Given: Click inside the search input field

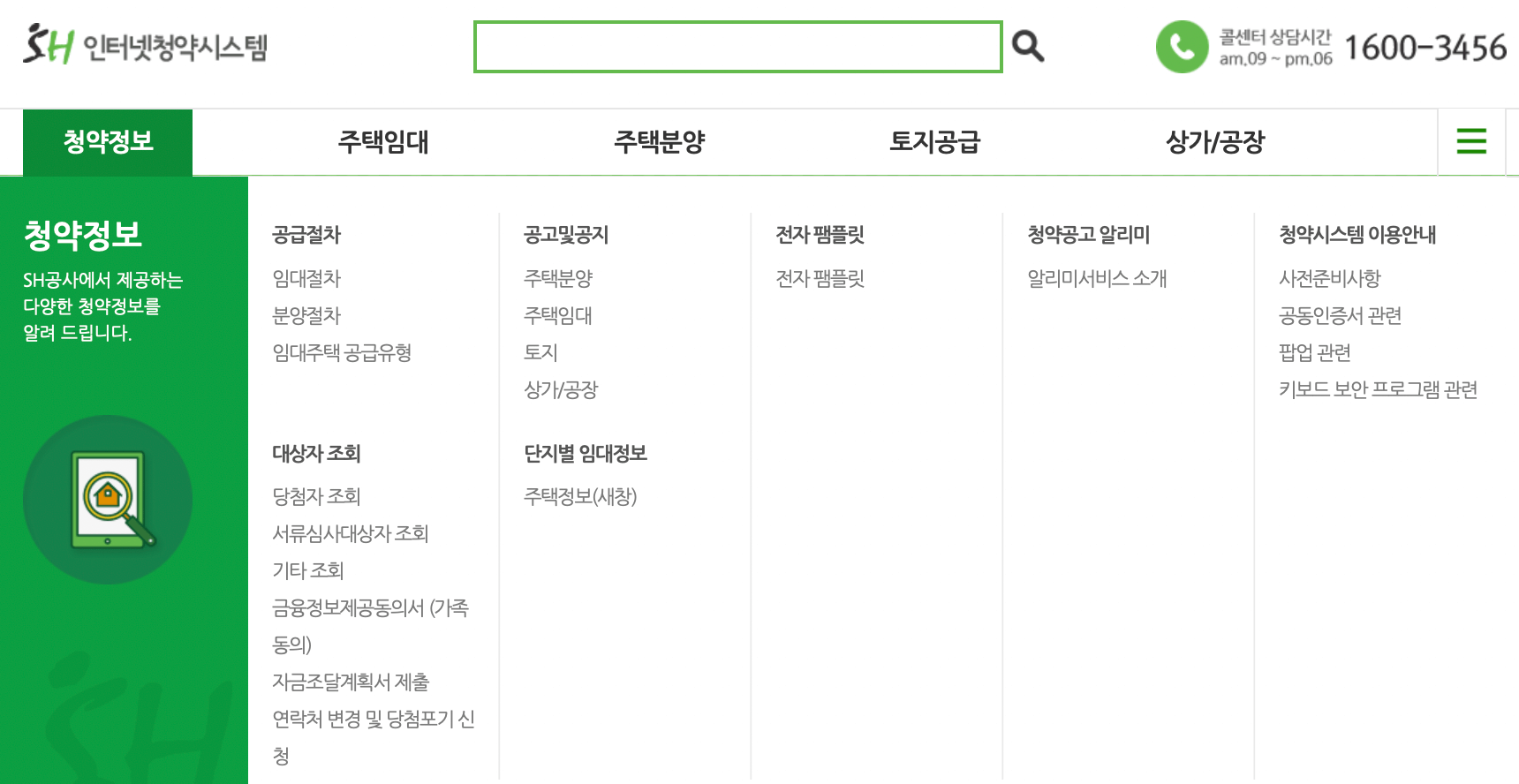Looking at the screenshot, I should (737, 47).
